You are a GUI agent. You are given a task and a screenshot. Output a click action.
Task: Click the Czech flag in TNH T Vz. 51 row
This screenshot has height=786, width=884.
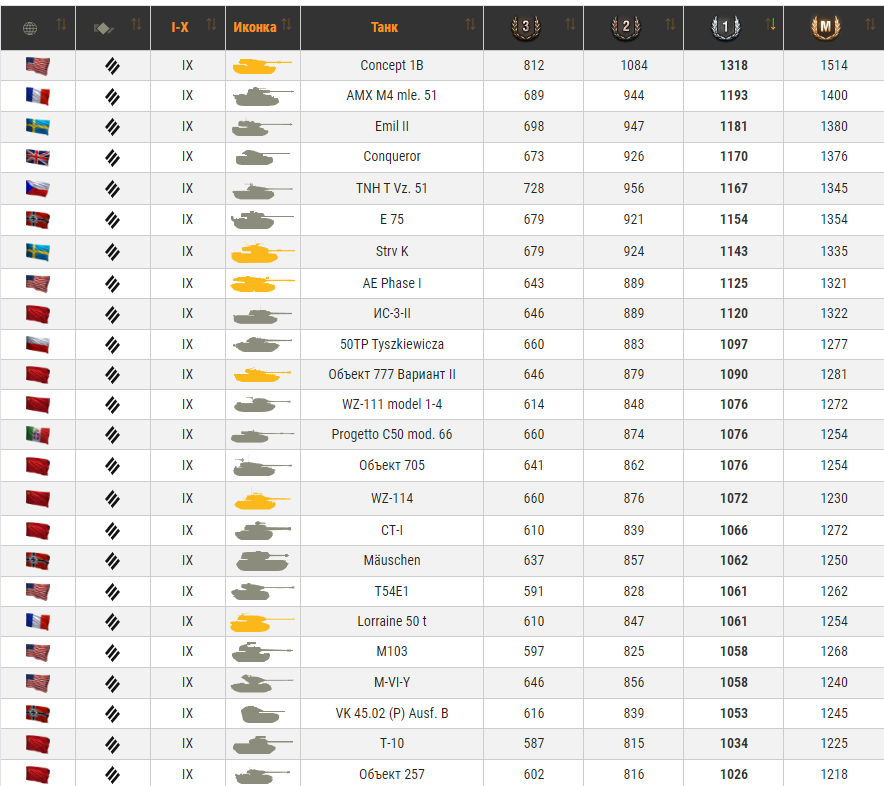[x=38, y=188]
